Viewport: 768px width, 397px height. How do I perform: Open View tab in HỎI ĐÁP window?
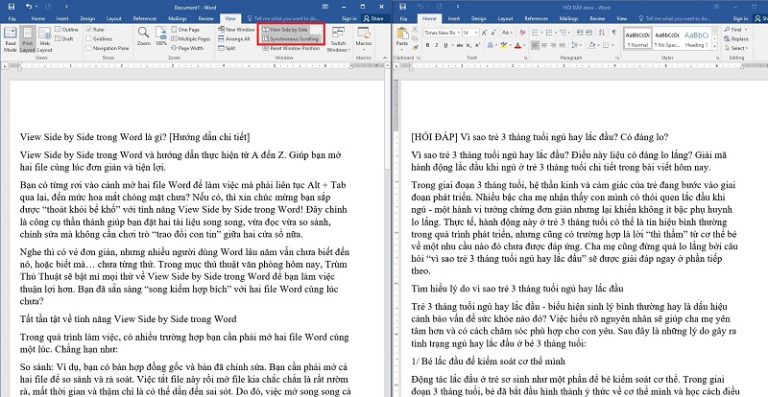click(621, 19)
